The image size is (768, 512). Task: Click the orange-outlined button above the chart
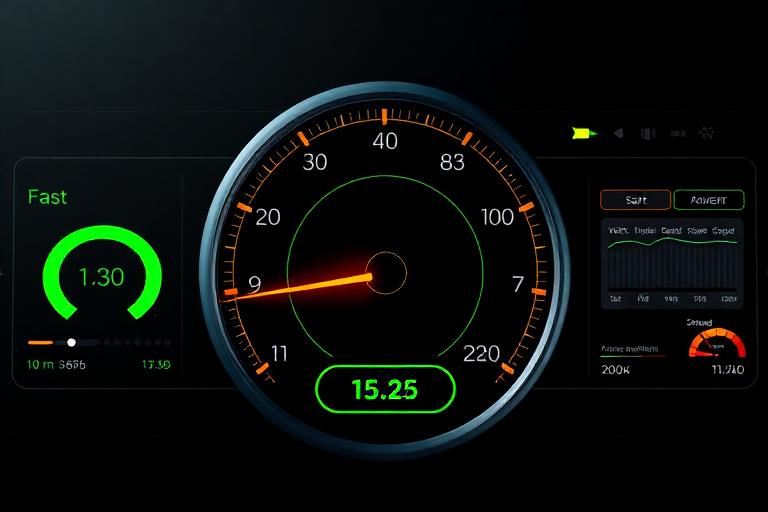point(635,200)
